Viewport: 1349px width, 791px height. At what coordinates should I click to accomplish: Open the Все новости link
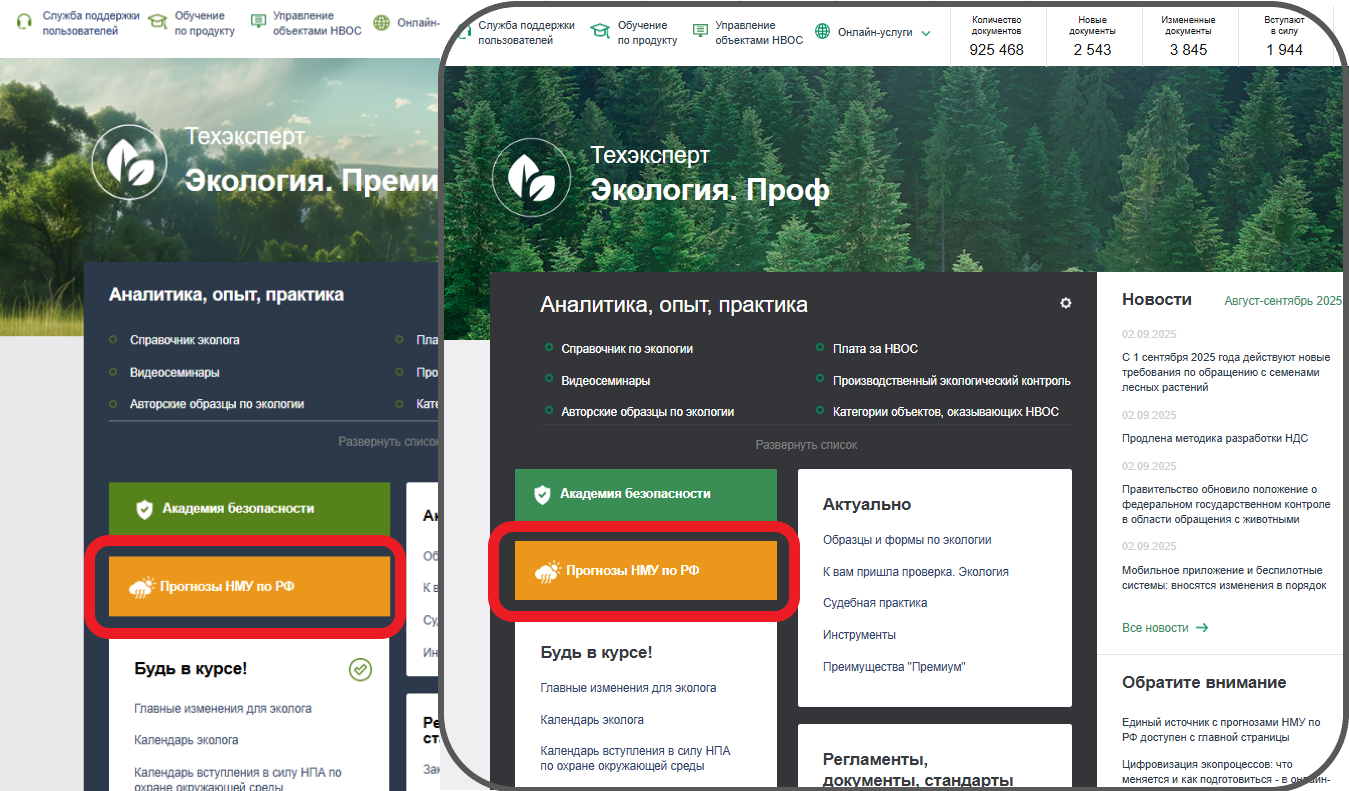pyautogui.click(x=1155, y=628)
